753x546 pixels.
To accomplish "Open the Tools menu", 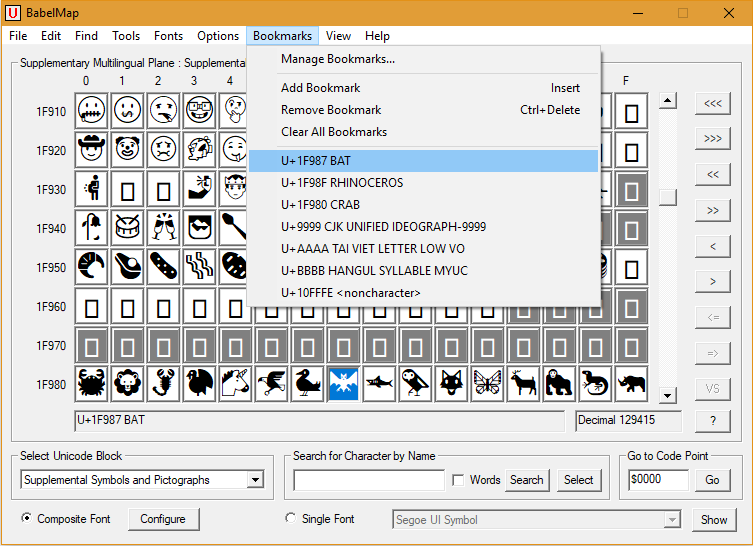I will 126,36.
